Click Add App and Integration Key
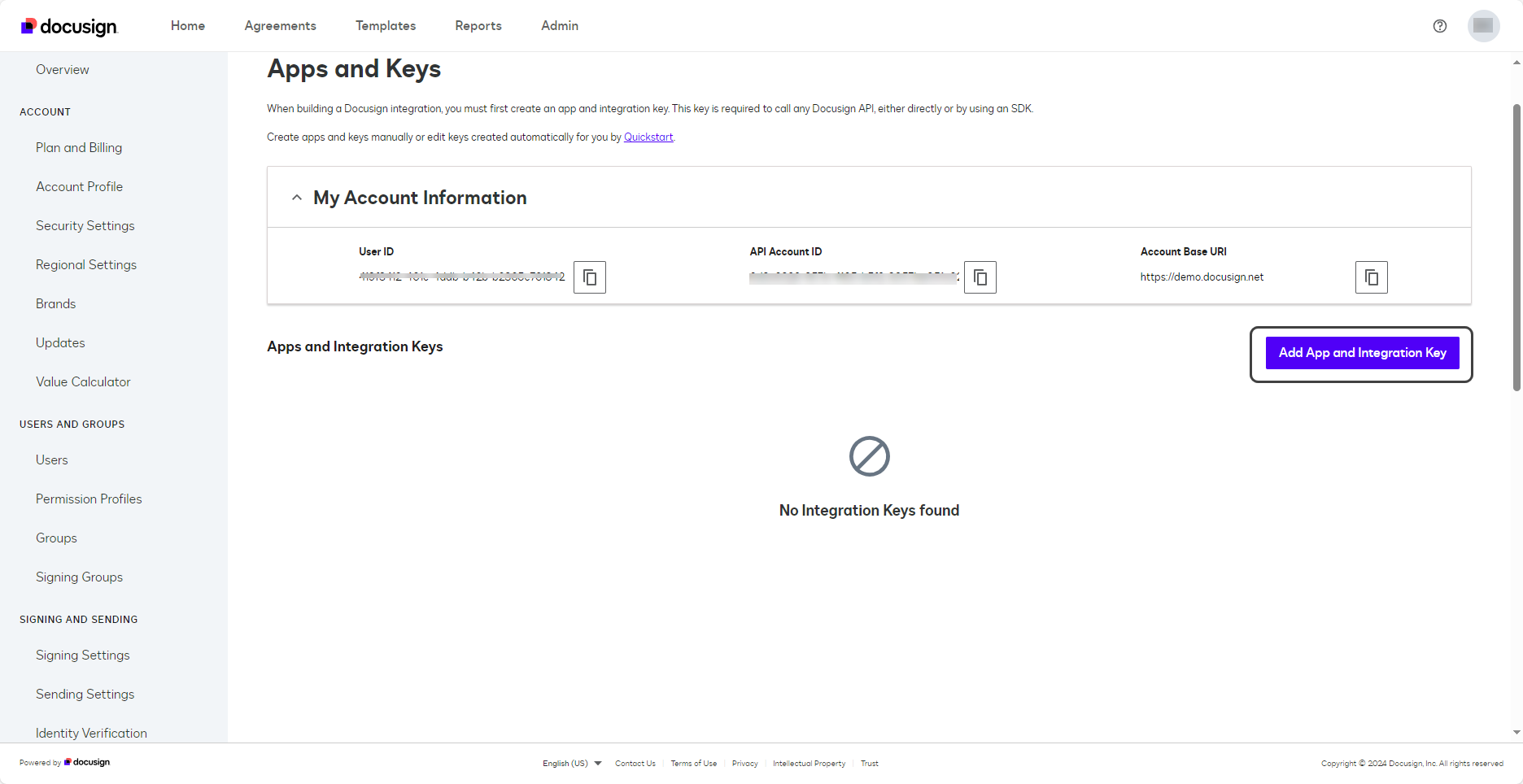The image size is (1523, 784). click(x=1363, y=353)
